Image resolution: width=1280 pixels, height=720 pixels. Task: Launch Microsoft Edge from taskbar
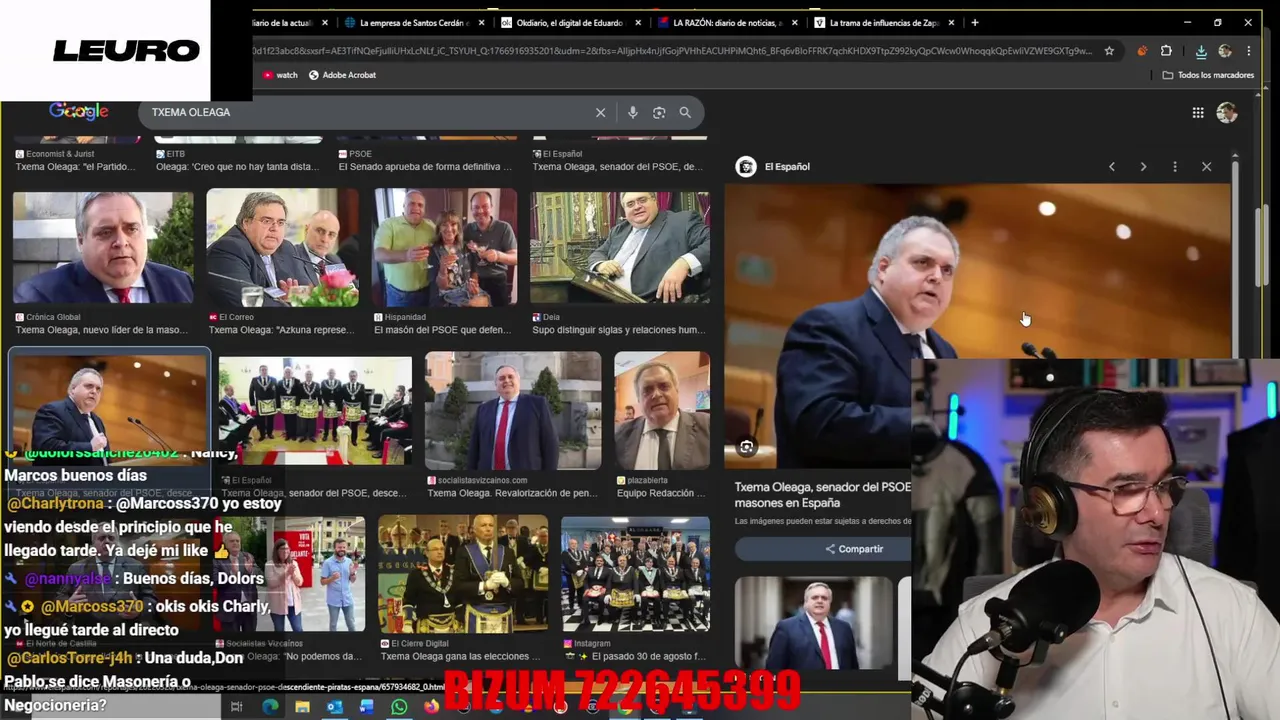pyautogui.click(x=270, y=707)
